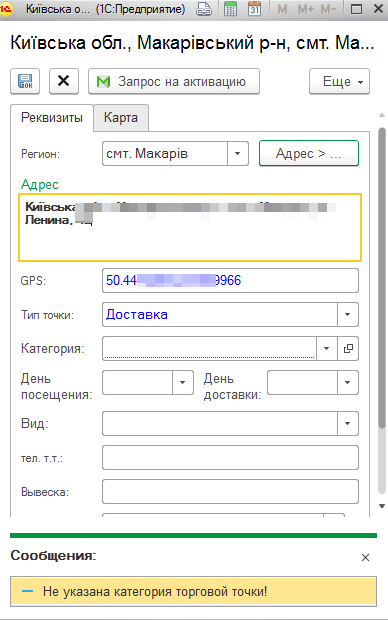This screenshot has width=388, height=620.
Task: Expand the Регион dropdown
Action: pyautogui.click(x=237, y=153)
